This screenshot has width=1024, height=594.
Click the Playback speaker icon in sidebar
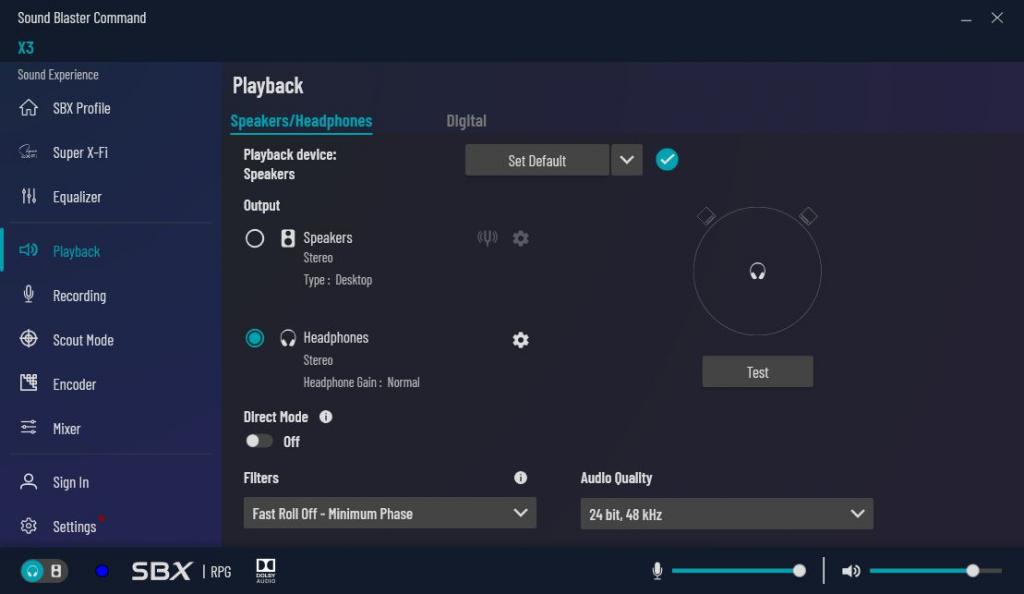tap(28, 250)
